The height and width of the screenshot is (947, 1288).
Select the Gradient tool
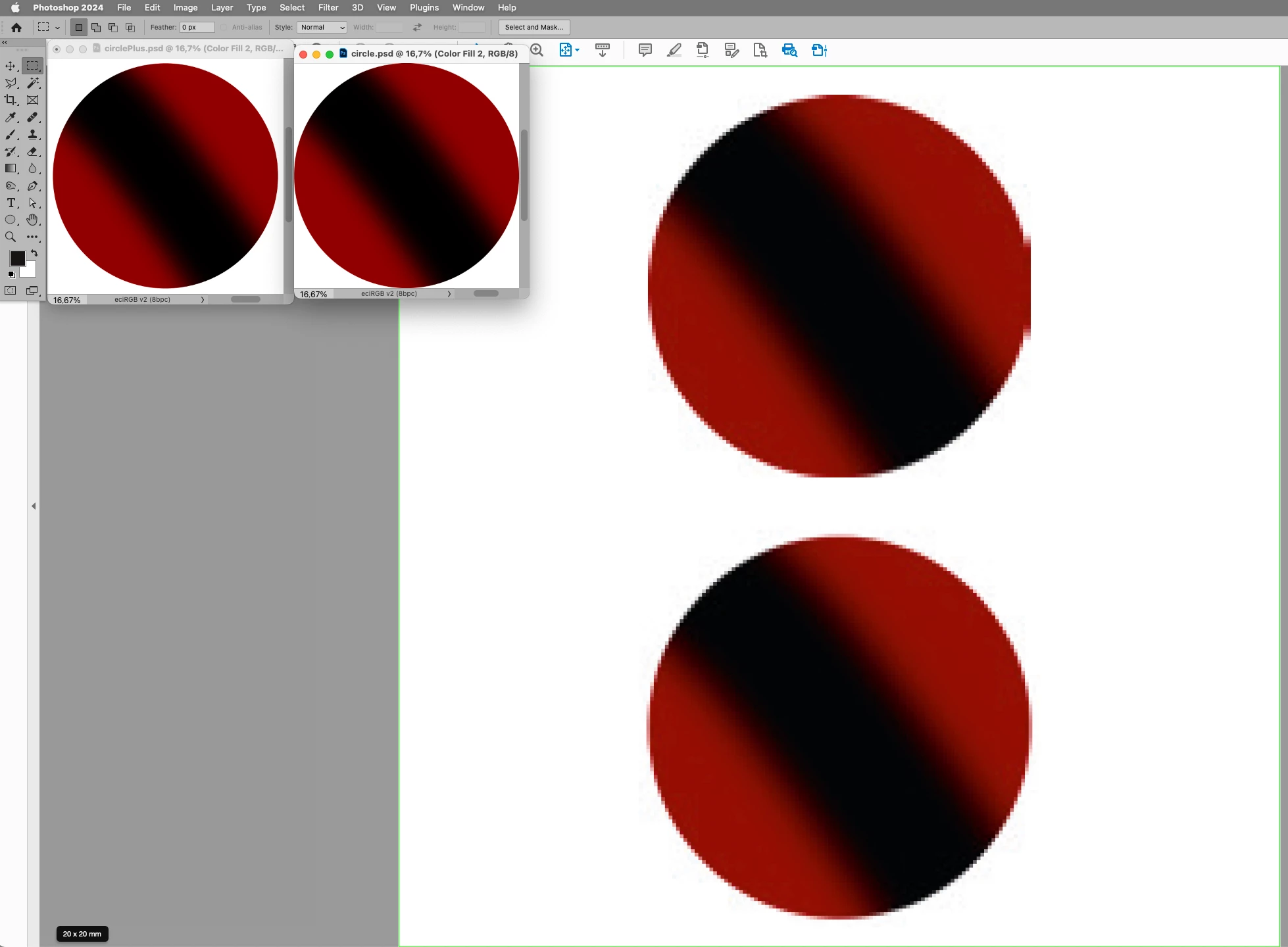click(x=11, y=168)
